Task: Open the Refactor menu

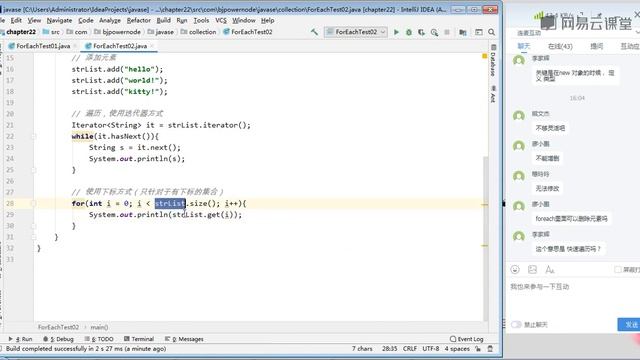Action: [x=139, y=20]
